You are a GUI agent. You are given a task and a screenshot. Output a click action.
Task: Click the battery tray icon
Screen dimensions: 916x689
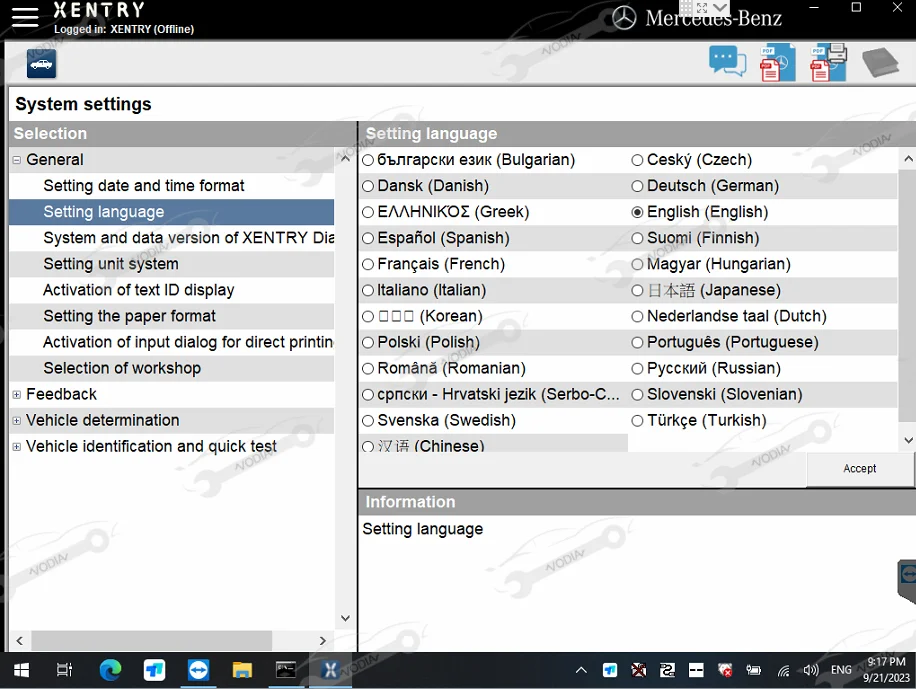(x=754, y=670)
